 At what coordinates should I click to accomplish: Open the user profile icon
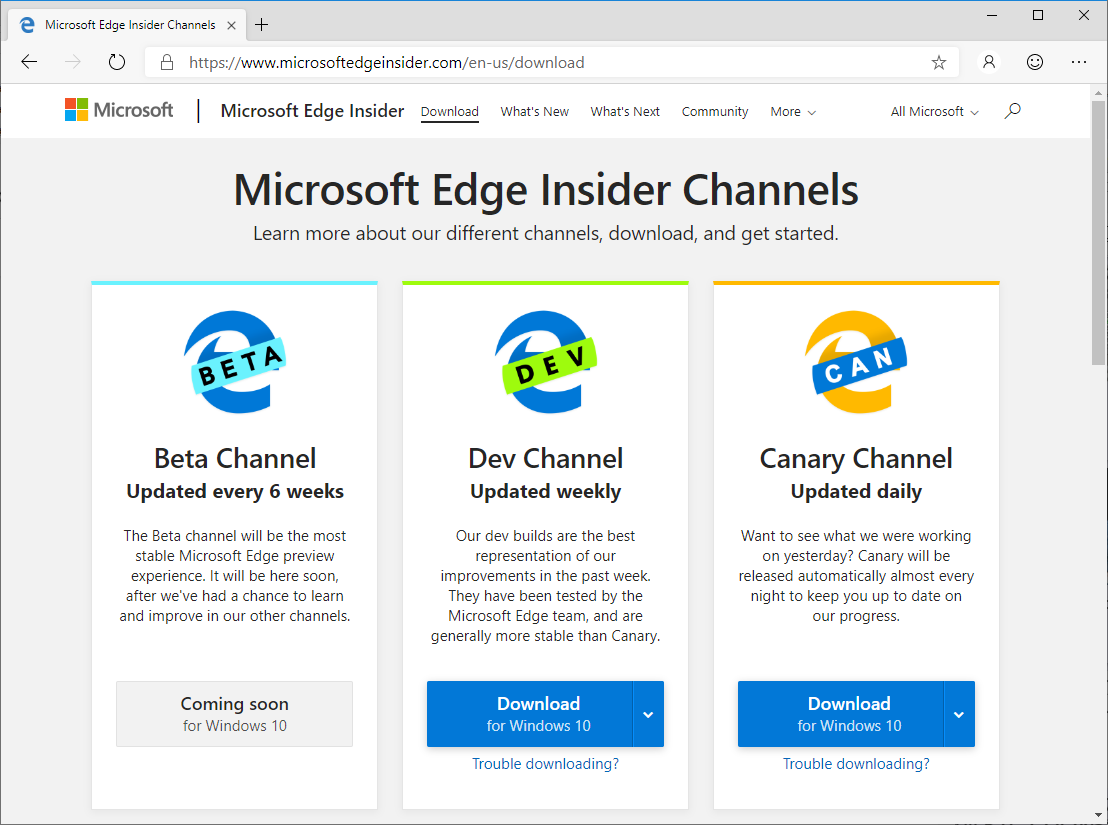tap(989, 62)
